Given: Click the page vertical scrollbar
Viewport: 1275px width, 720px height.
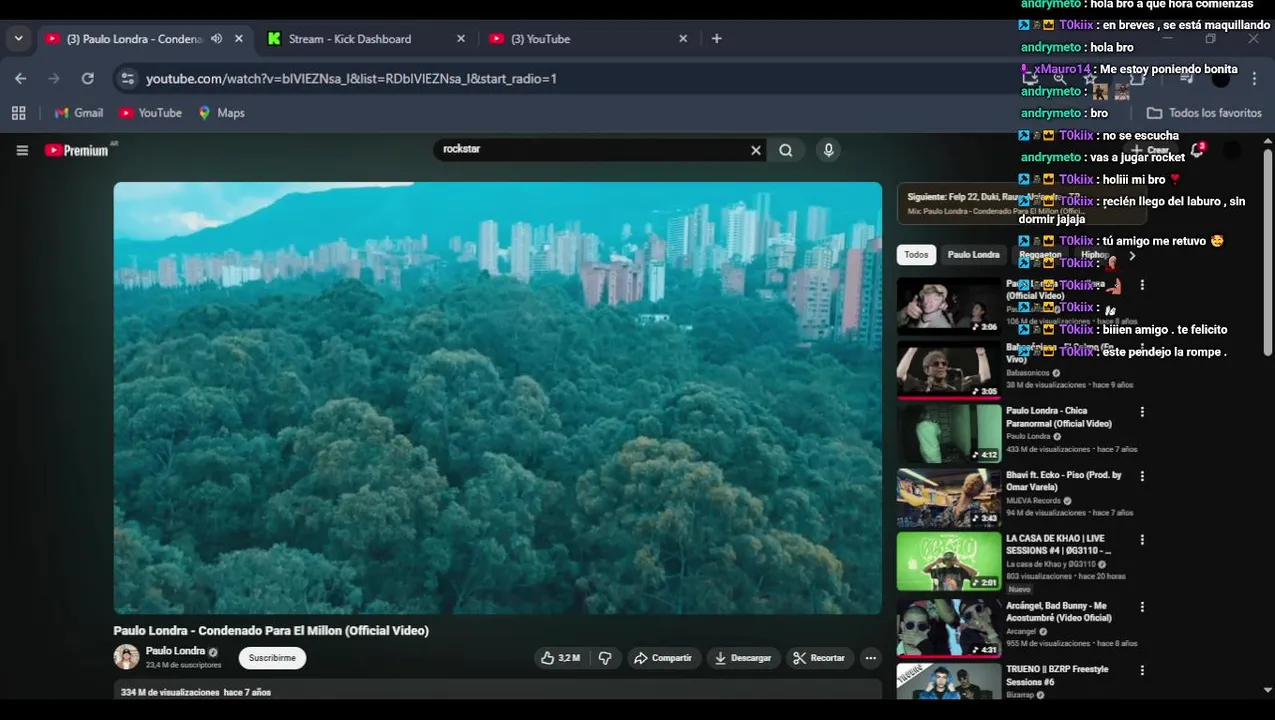Looking at the screenshot, I should pyautogui.click(x=1268, y=250).
